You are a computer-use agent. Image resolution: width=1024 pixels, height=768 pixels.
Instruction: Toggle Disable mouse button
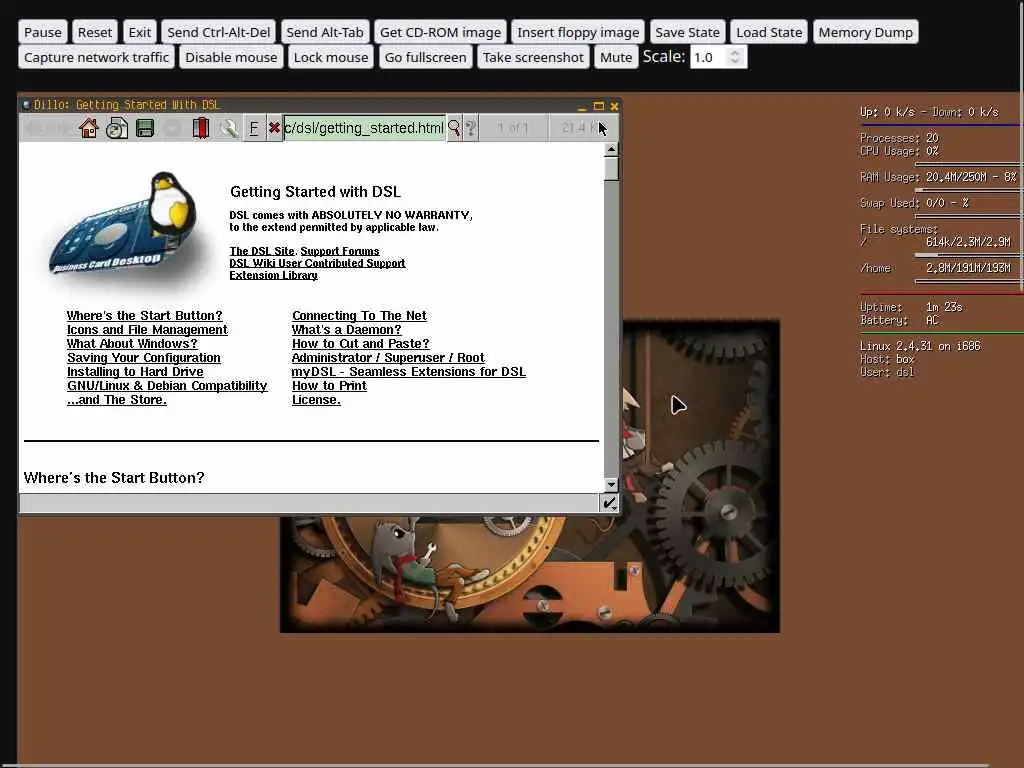pyautogui.click(x=231, y=57)
